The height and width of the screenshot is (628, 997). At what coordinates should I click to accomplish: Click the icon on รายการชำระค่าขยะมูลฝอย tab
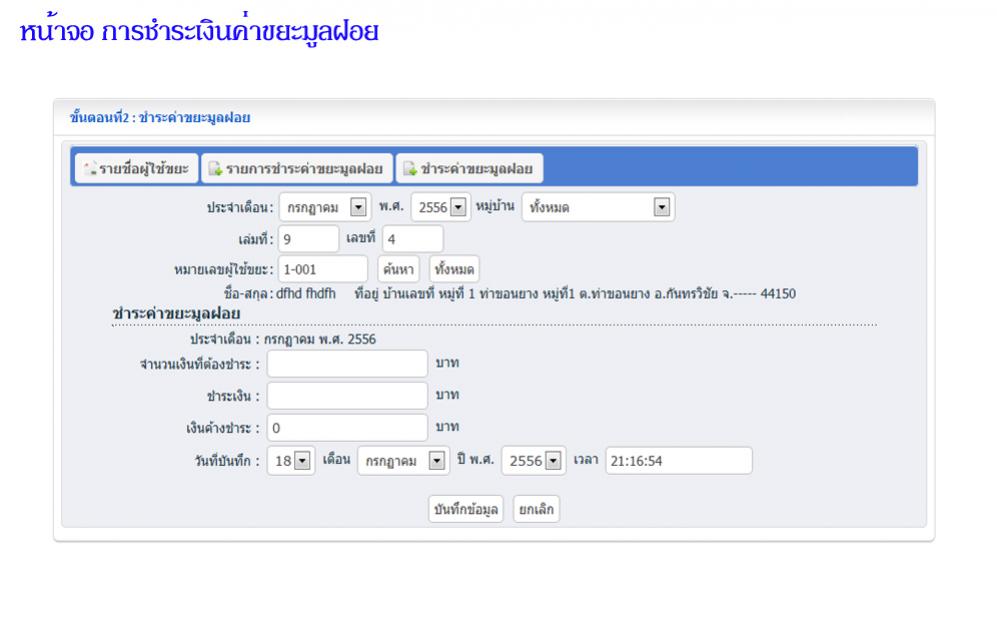[x=216, y=168]
